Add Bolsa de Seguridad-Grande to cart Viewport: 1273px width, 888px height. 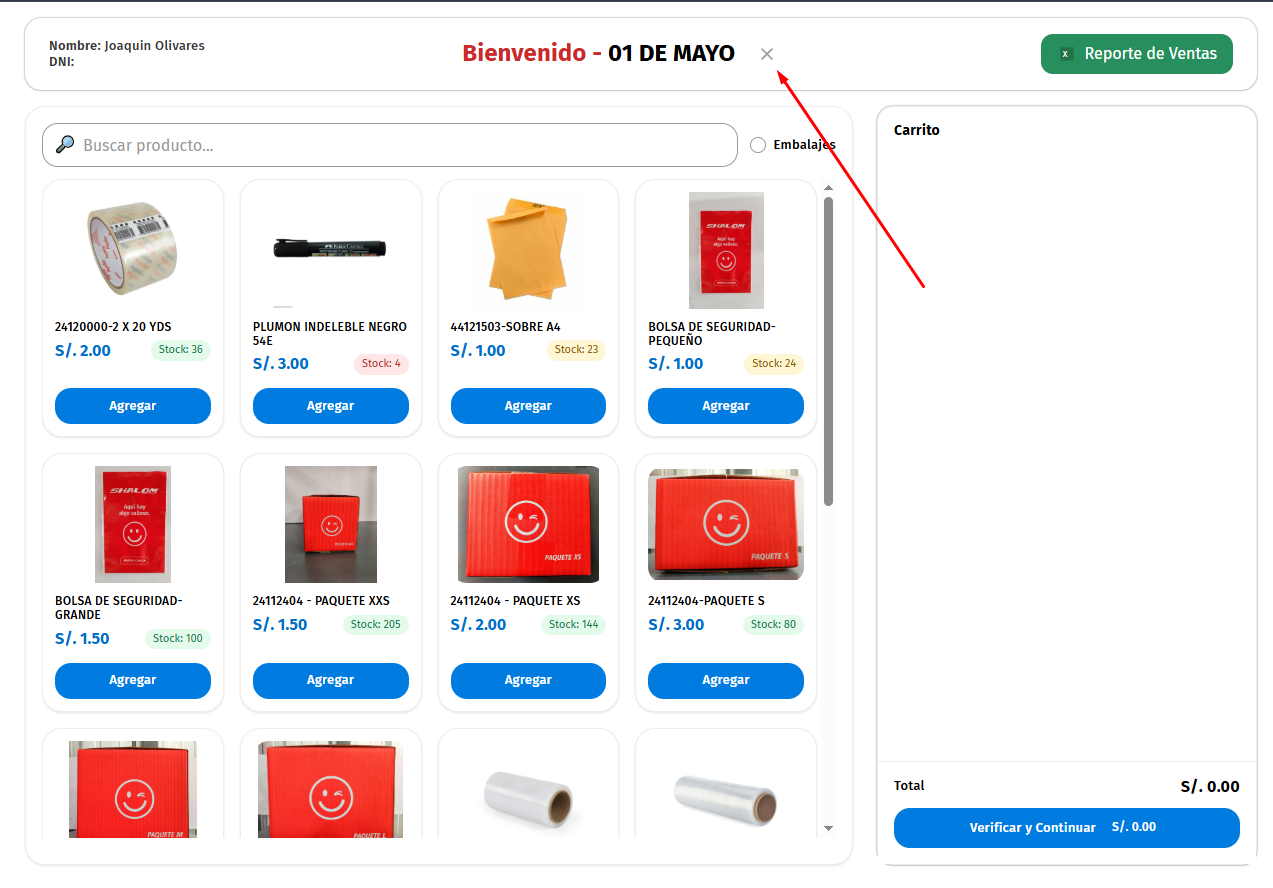point(132,680)
